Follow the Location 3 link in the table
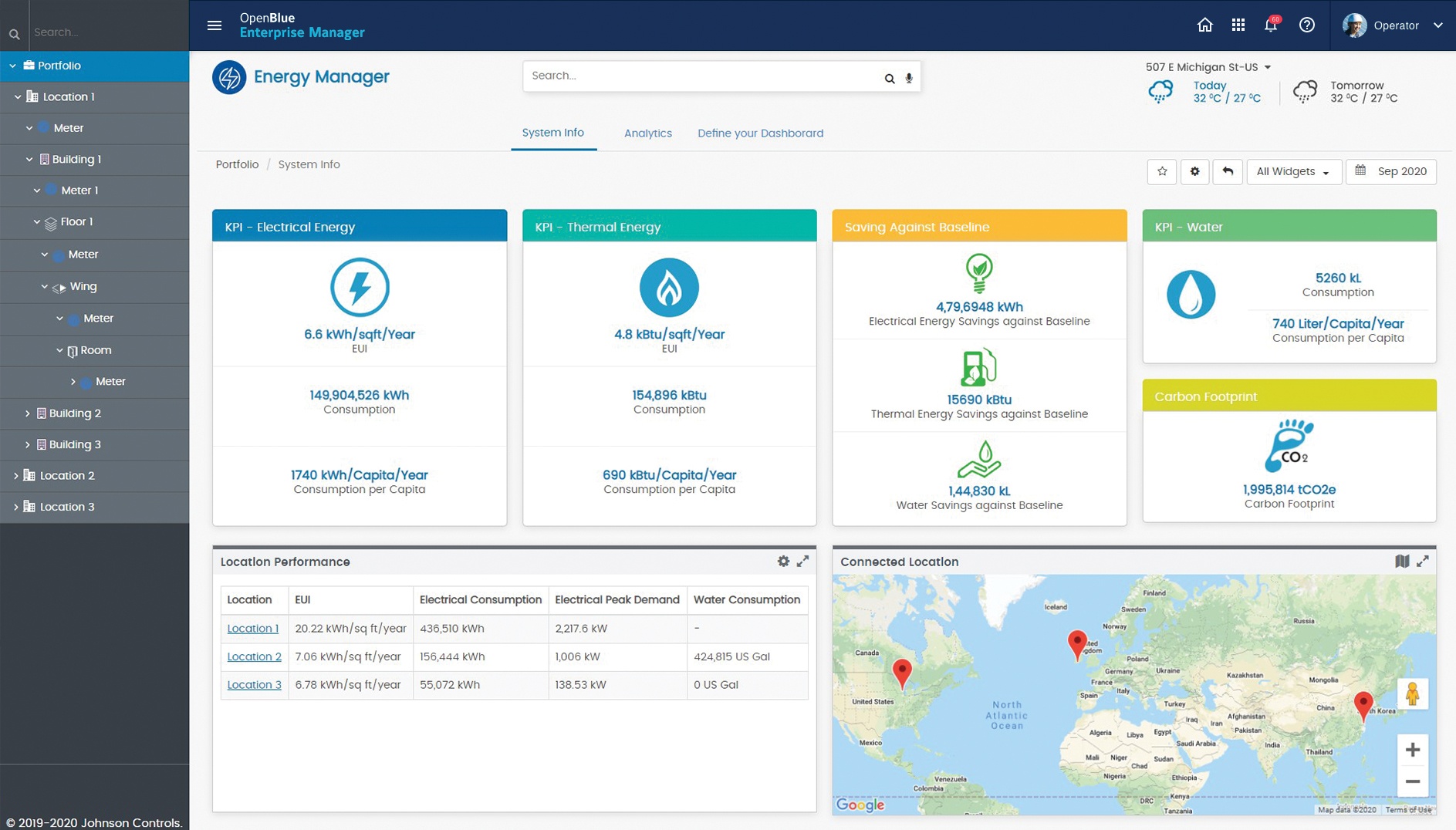Viewport: 1456px width, 830px height. (254, 684)
